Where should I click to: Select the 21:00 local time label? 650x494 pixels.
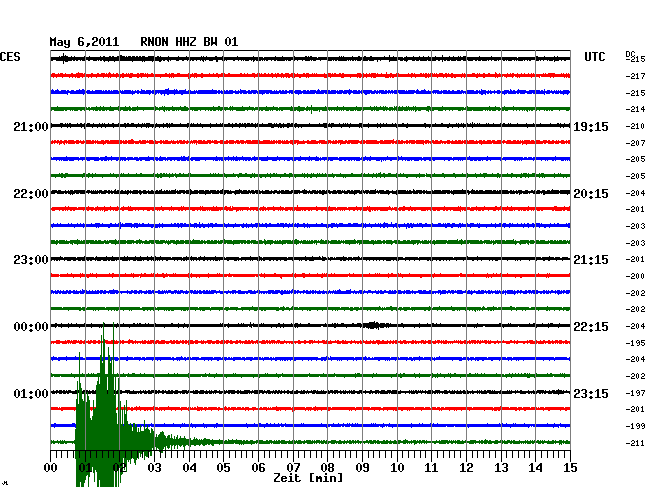point(31,127)
